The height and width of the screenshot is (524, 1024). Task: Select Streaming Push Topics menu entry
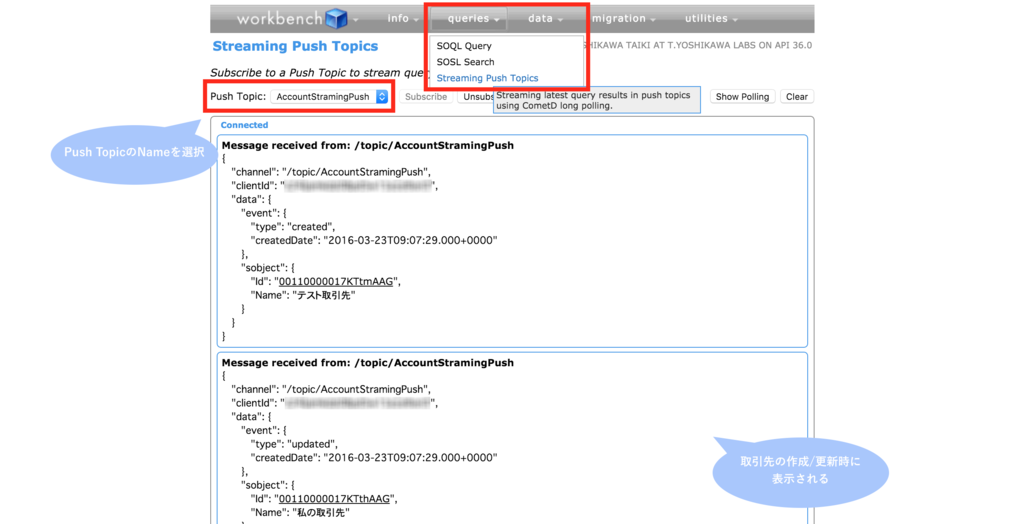point(487,78)
